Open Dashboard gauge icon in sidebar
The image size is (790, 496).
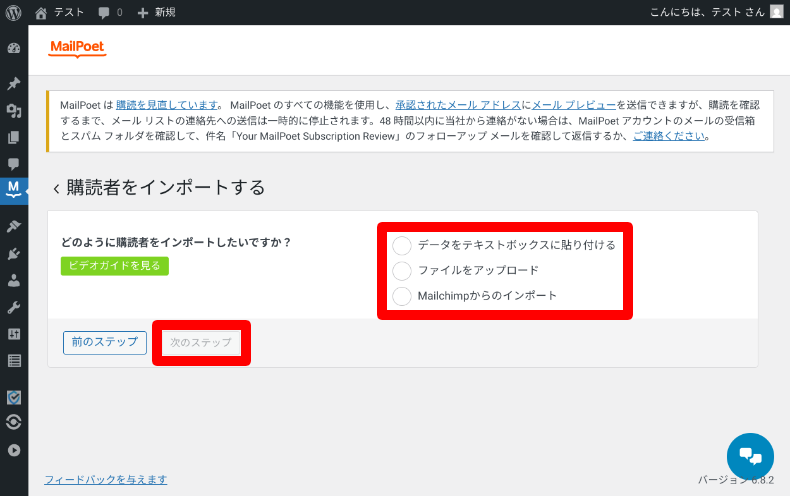coord(14,48)
